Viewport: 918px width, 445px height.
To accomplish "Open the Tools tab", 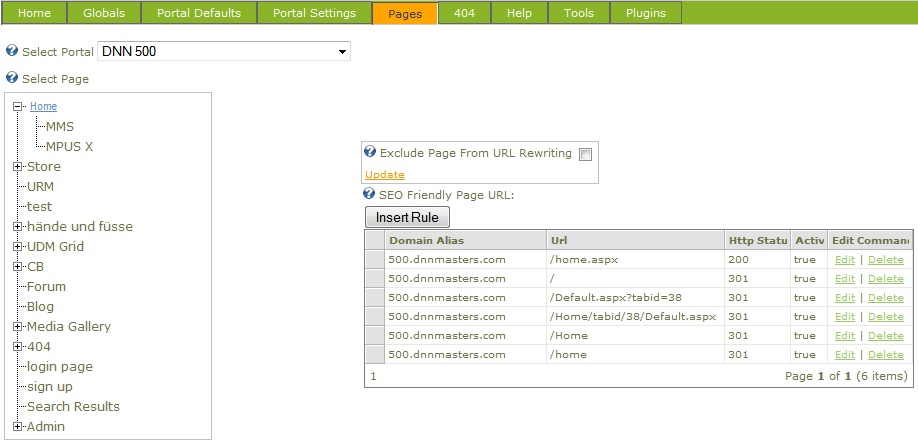I will coord(579,13).
